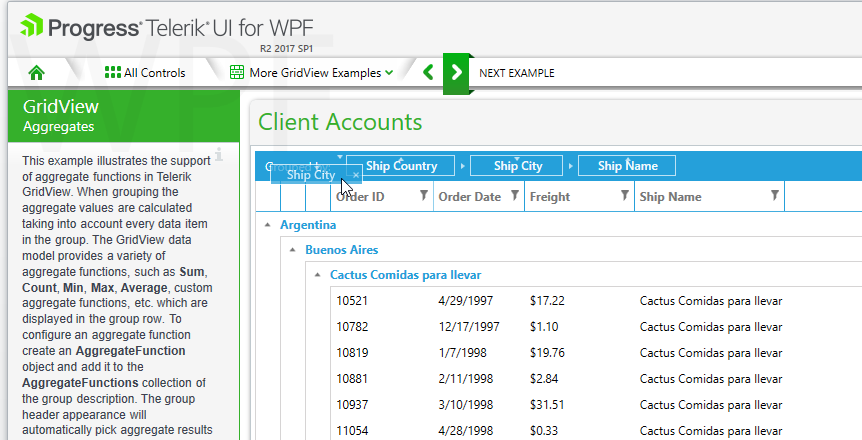Open the Ship Name column filter
This screenshot has width=862, height=440.
[774, 196]
